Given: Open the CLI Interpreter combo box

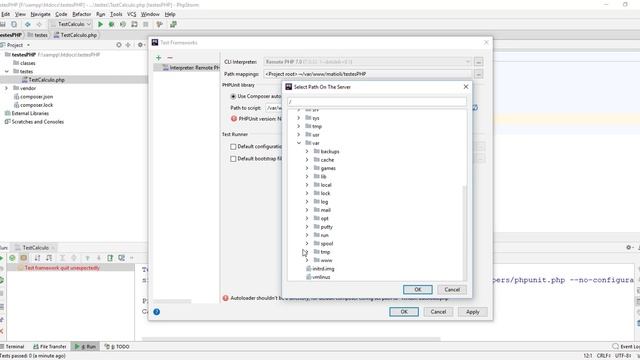Looking at the screenshot, I should (368, 62).
